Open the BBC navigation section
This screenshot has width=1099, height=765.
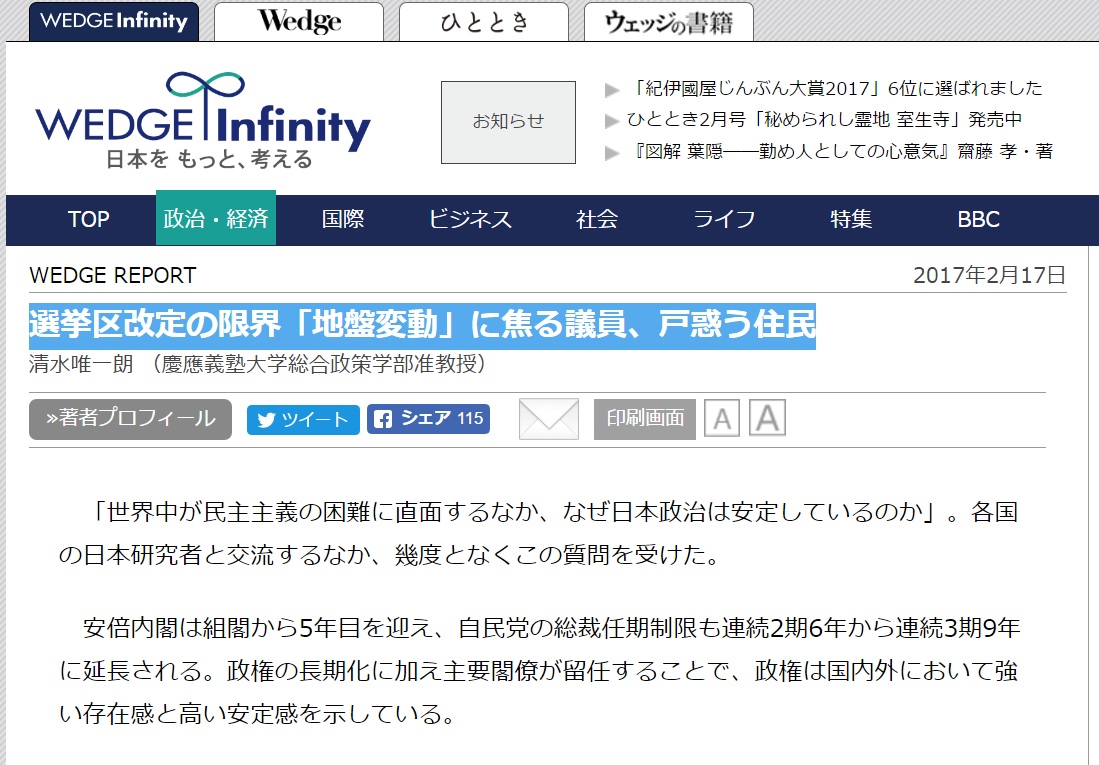977,219
